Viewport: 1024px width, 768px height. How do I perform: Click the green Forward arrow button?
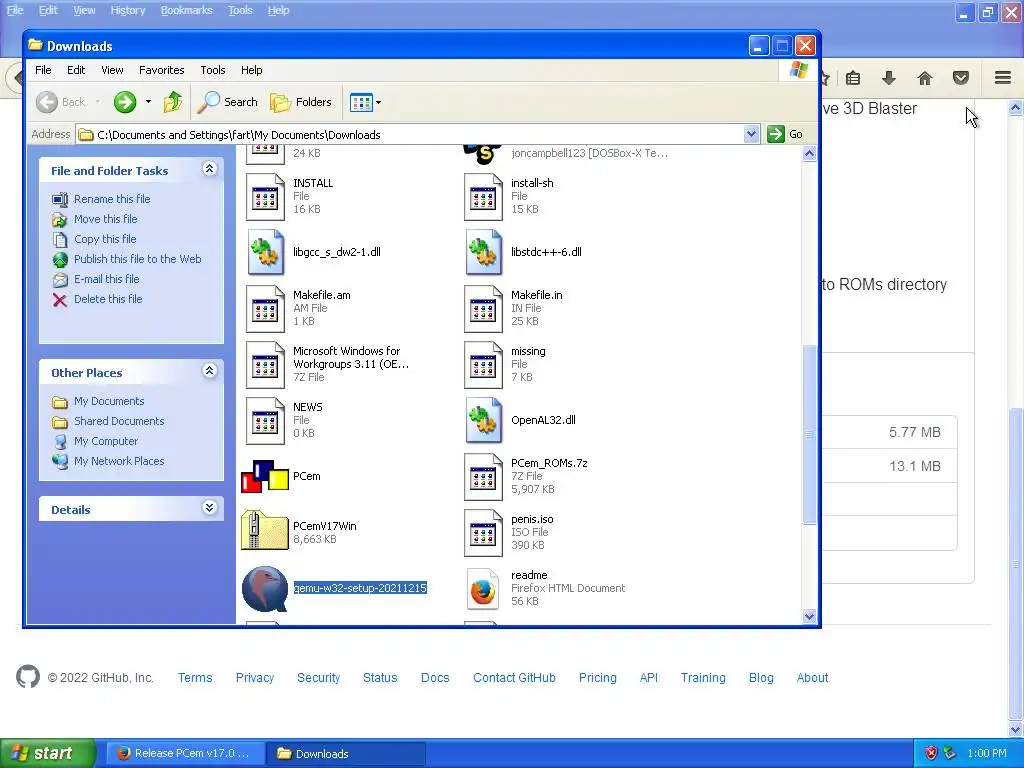[125, 102]
